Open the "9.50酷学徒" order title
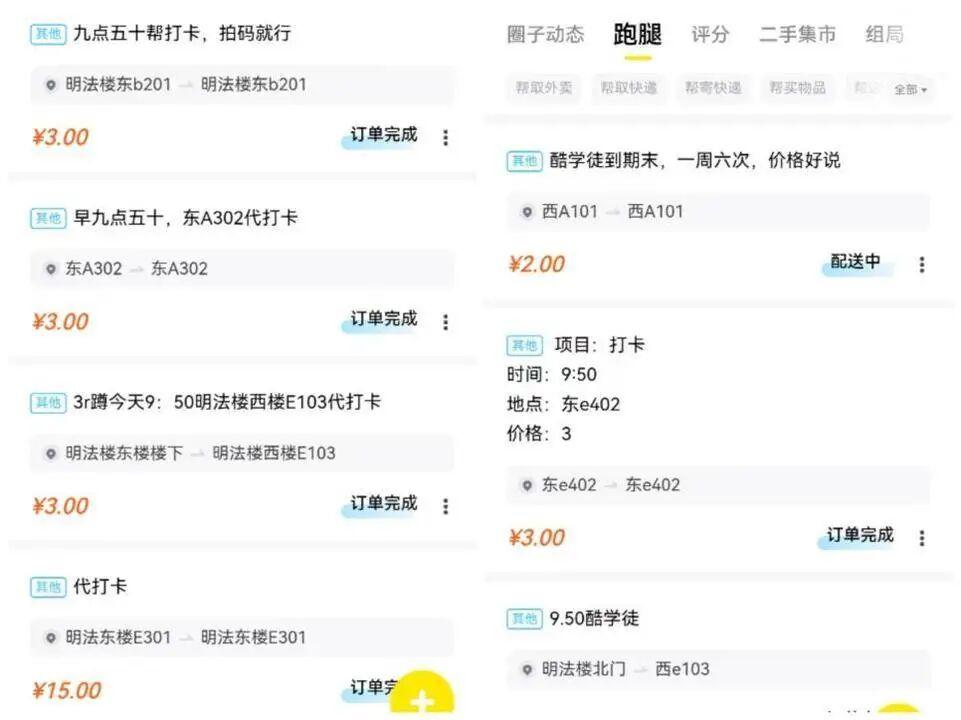The width and height of the screenshot is (961, 720). pyautogui.click(x=594, y=619)
